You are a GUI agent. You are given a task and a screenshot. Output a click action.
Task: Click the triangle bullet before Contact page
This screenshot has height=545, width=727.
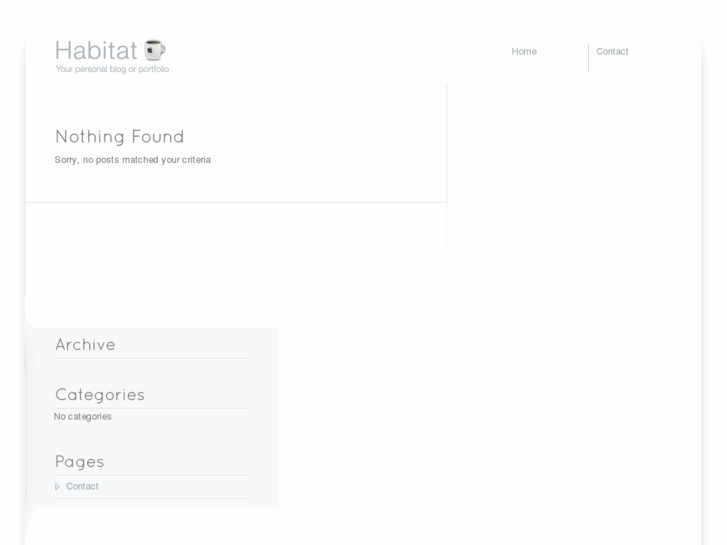pyautogui.click(x=57, y=487)
